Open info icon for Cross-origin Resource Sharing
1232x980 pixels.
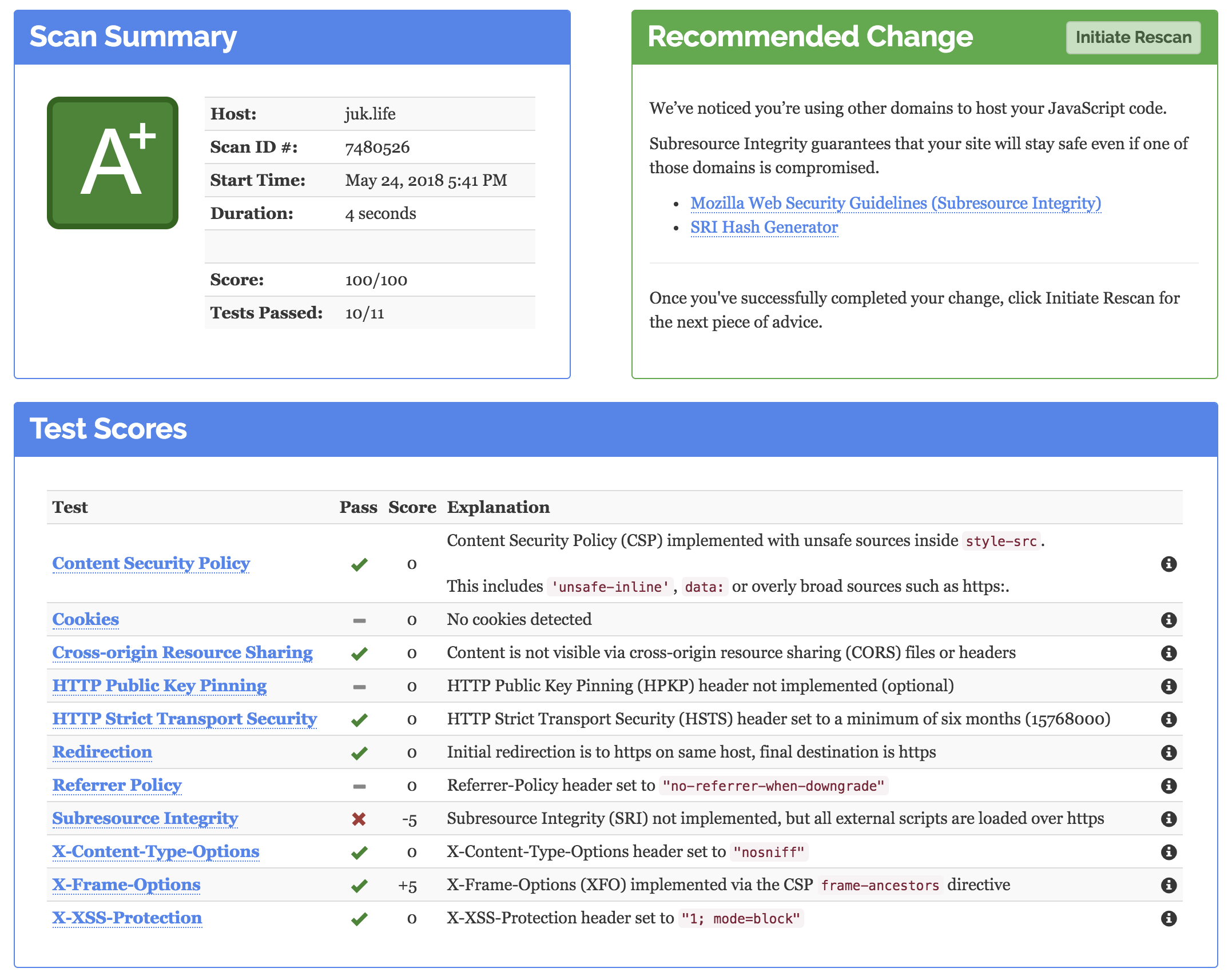(1169, 653)
